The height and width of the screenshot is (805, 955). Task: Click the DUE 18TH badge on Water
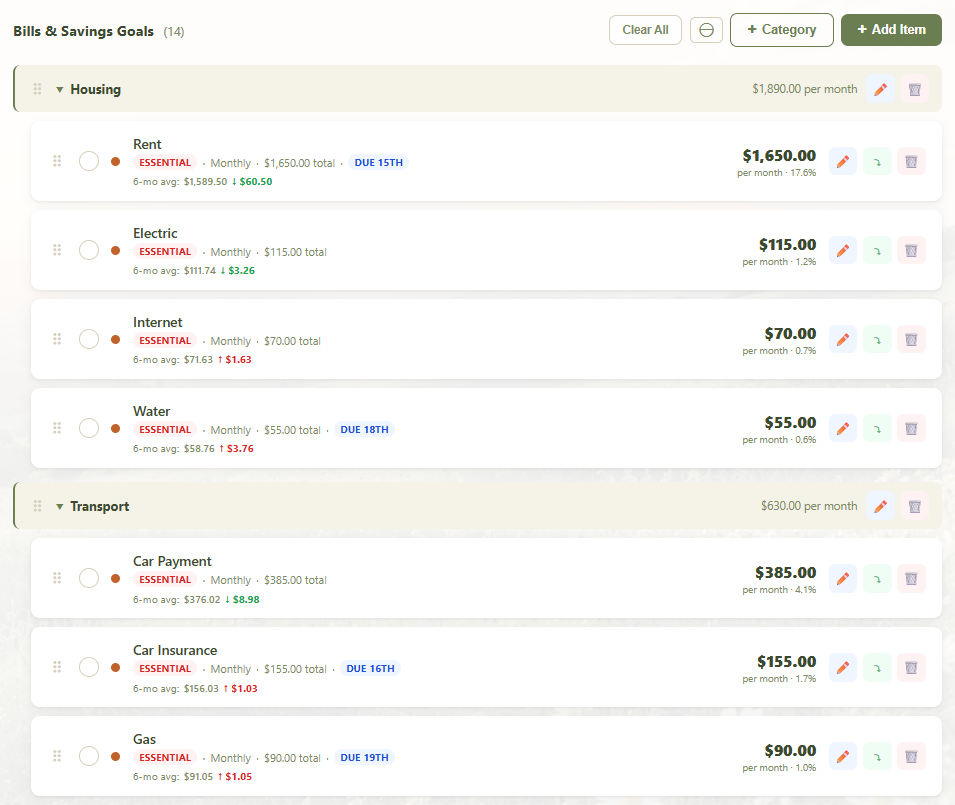(x=364, y=429)
